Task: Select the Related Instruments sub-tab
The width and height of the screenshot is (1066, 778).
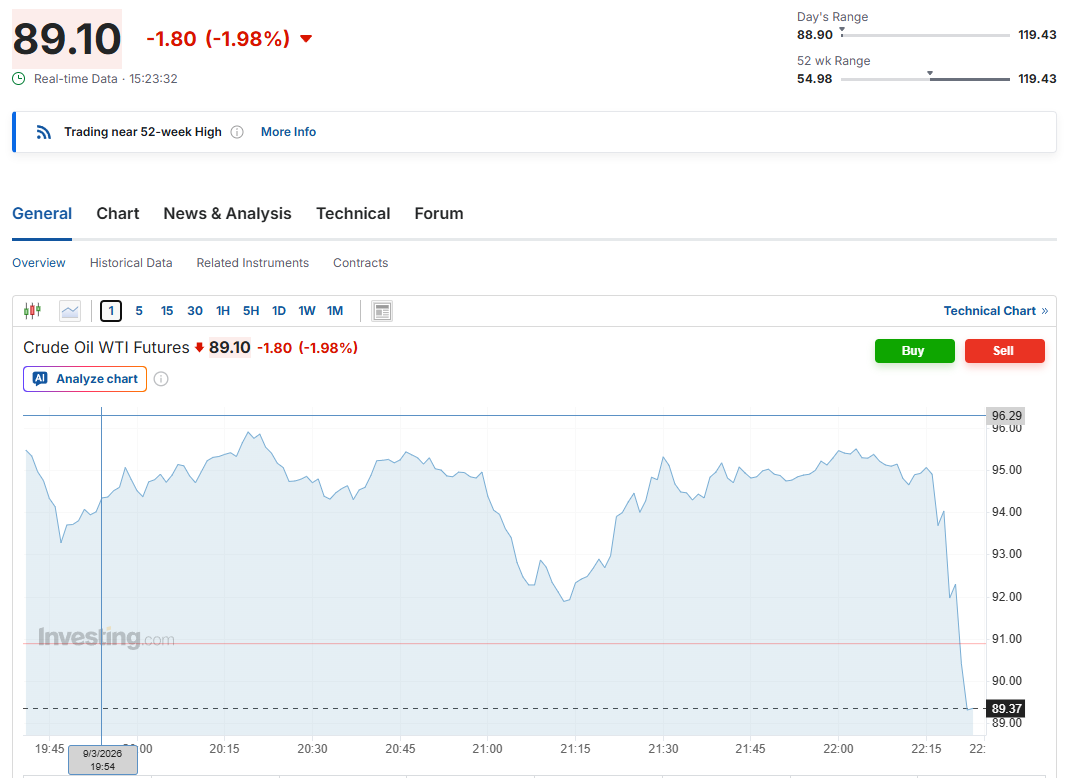Action: point(252,263)
